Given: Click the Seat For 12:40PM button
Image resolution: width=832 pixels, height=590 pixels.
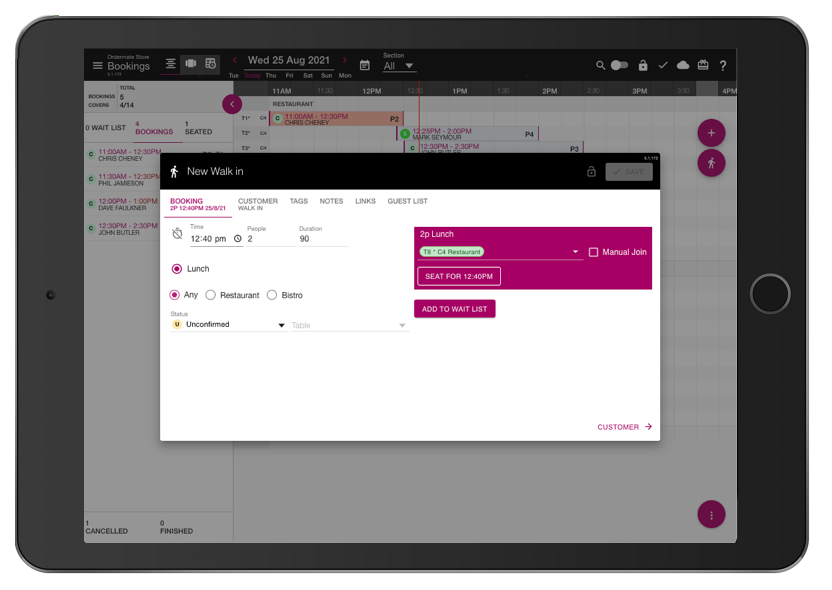Looking at the screenshot, I should pyautogui.click(x=459, y=276).
